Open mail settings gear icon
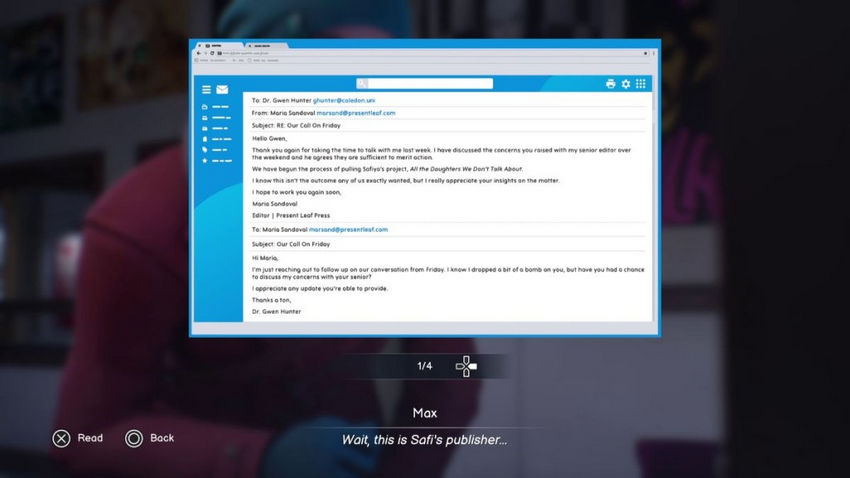This screenshot has height=478, width=850. pyautogui.click(x=626, y=84)
